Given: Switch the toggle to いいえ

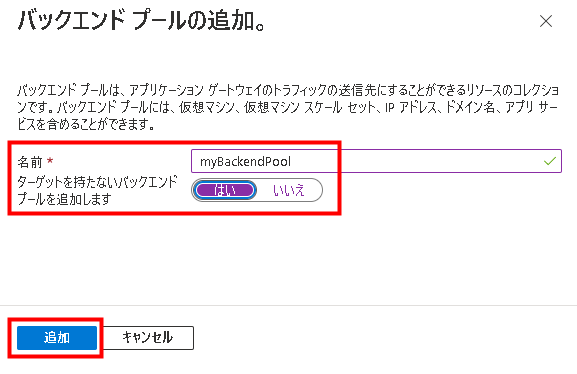Looking at the screenshot, I should (288, 190).
